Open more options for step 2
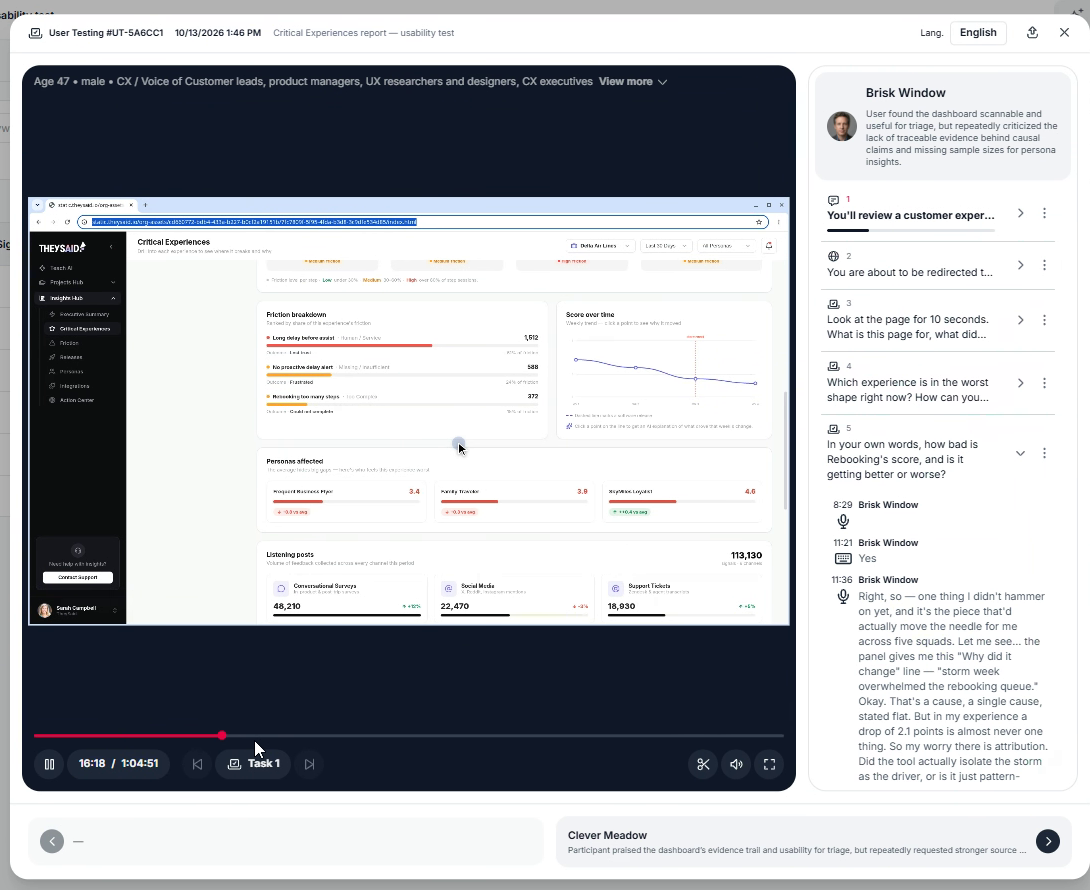The width and height of the screenshot is (1090, 890). click(x=1044, y=265)
